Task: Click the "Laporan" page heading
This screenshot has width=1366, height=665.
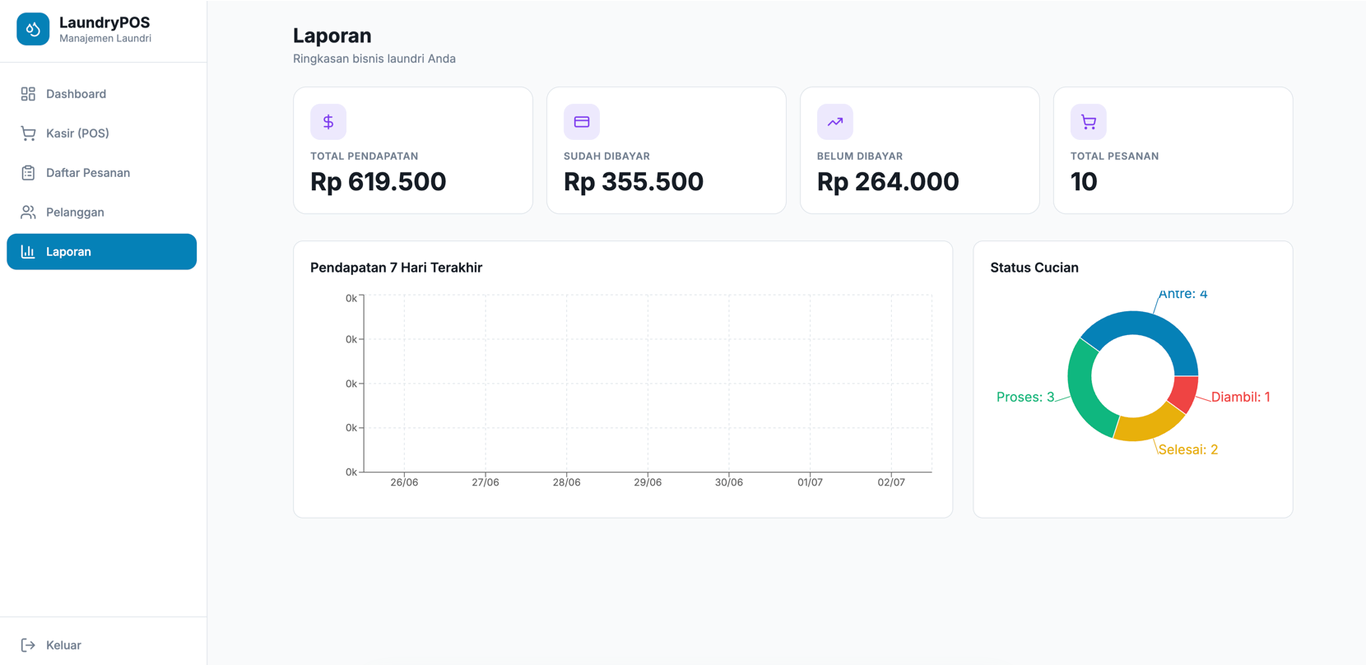Action: [x=332, y=35]
